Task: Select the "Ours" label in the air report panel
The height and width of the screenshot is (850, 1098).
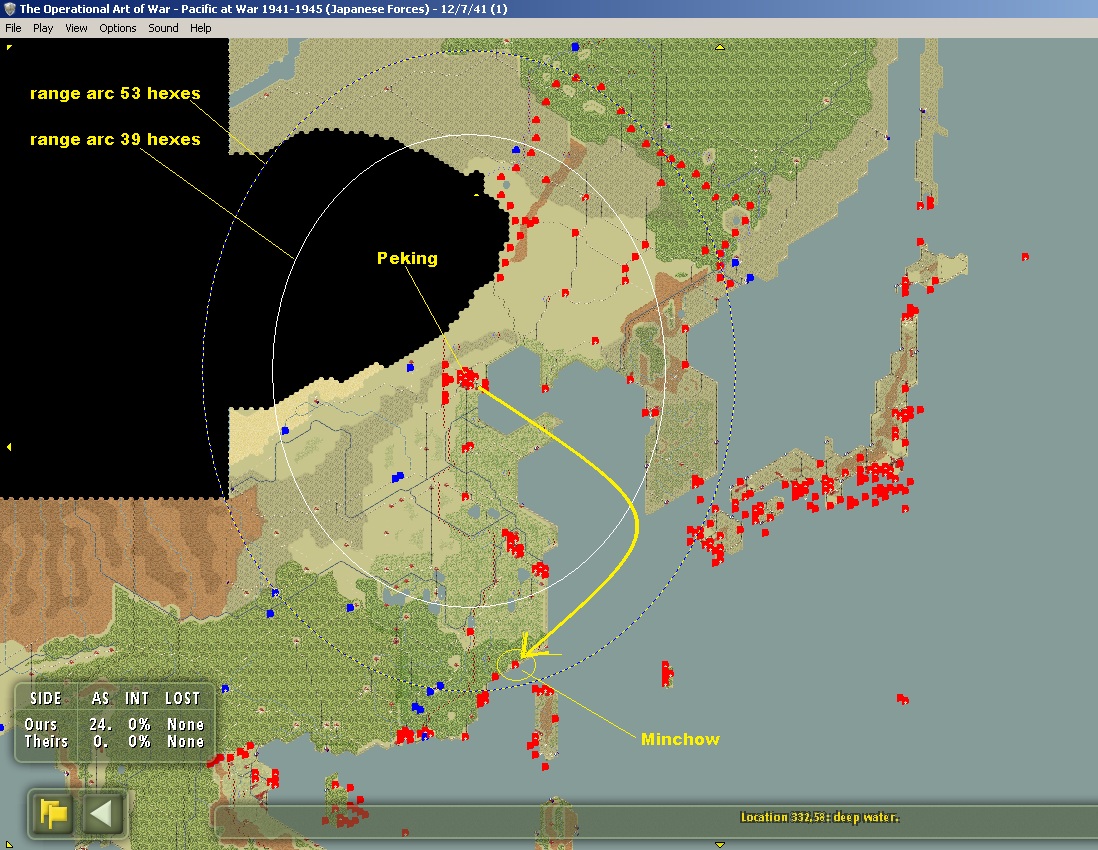Action: (41, 724)
